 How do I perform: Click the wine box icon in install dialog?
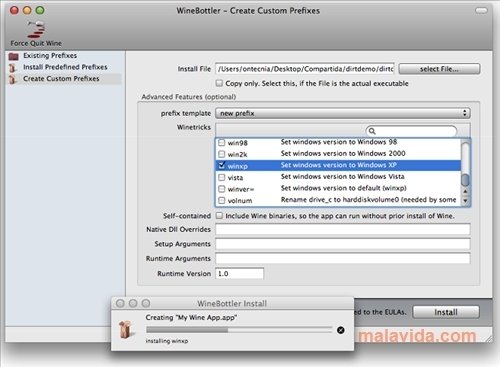127,329
